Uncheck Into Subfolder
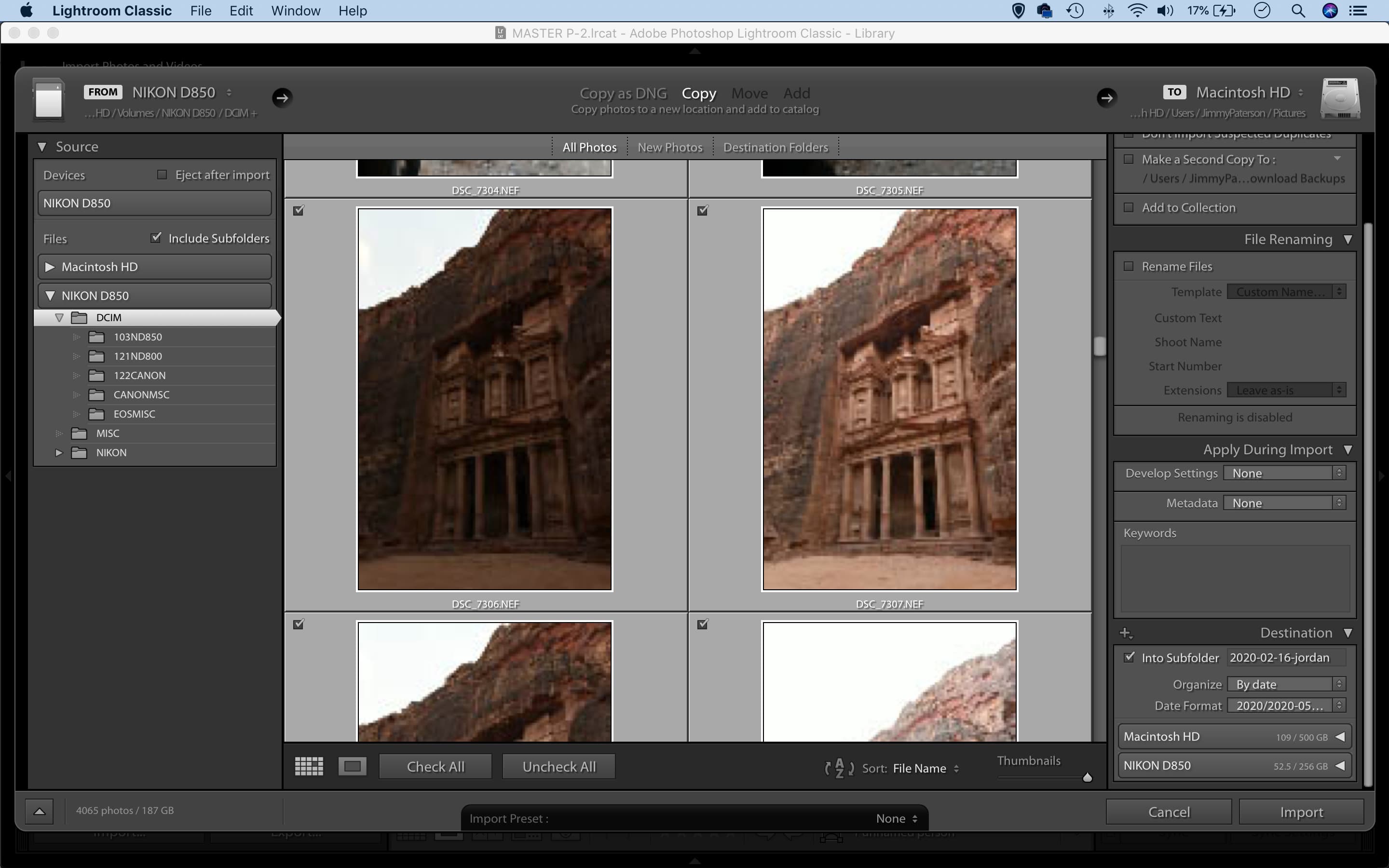Viewport: 1389px width, 868px height. point(1129,657)
